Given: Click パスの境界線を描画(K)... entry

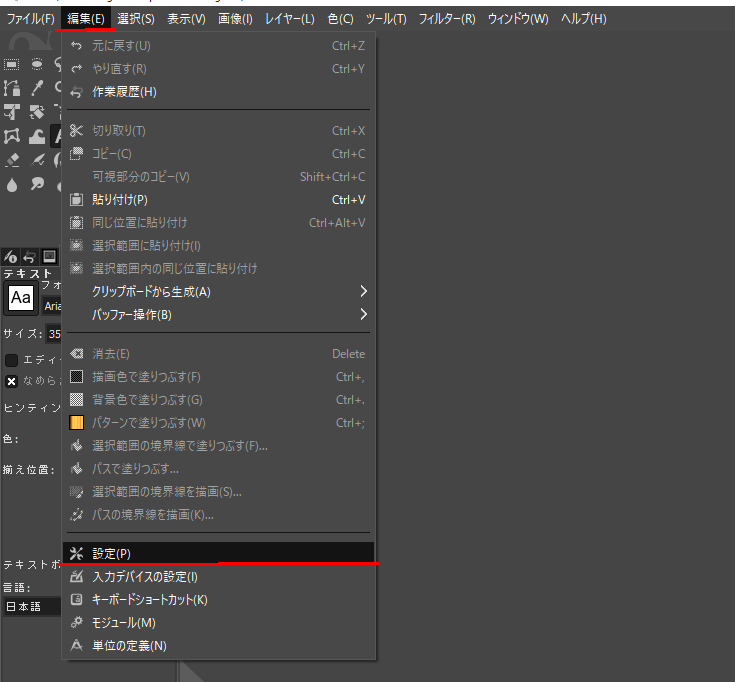Looking at the screenshot, I should tap(218, 515).
